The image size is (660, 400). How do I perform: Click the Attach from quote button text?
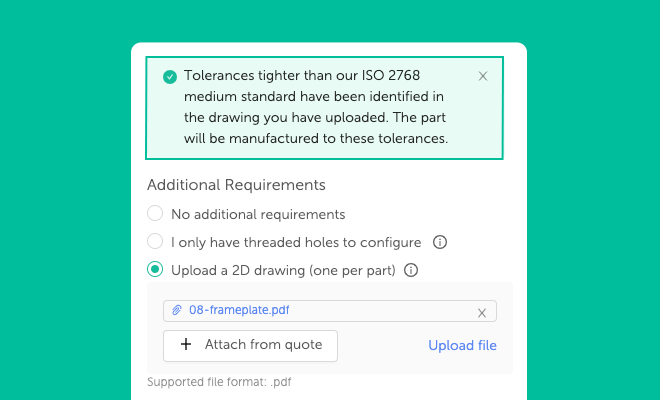tap(263, 344)
